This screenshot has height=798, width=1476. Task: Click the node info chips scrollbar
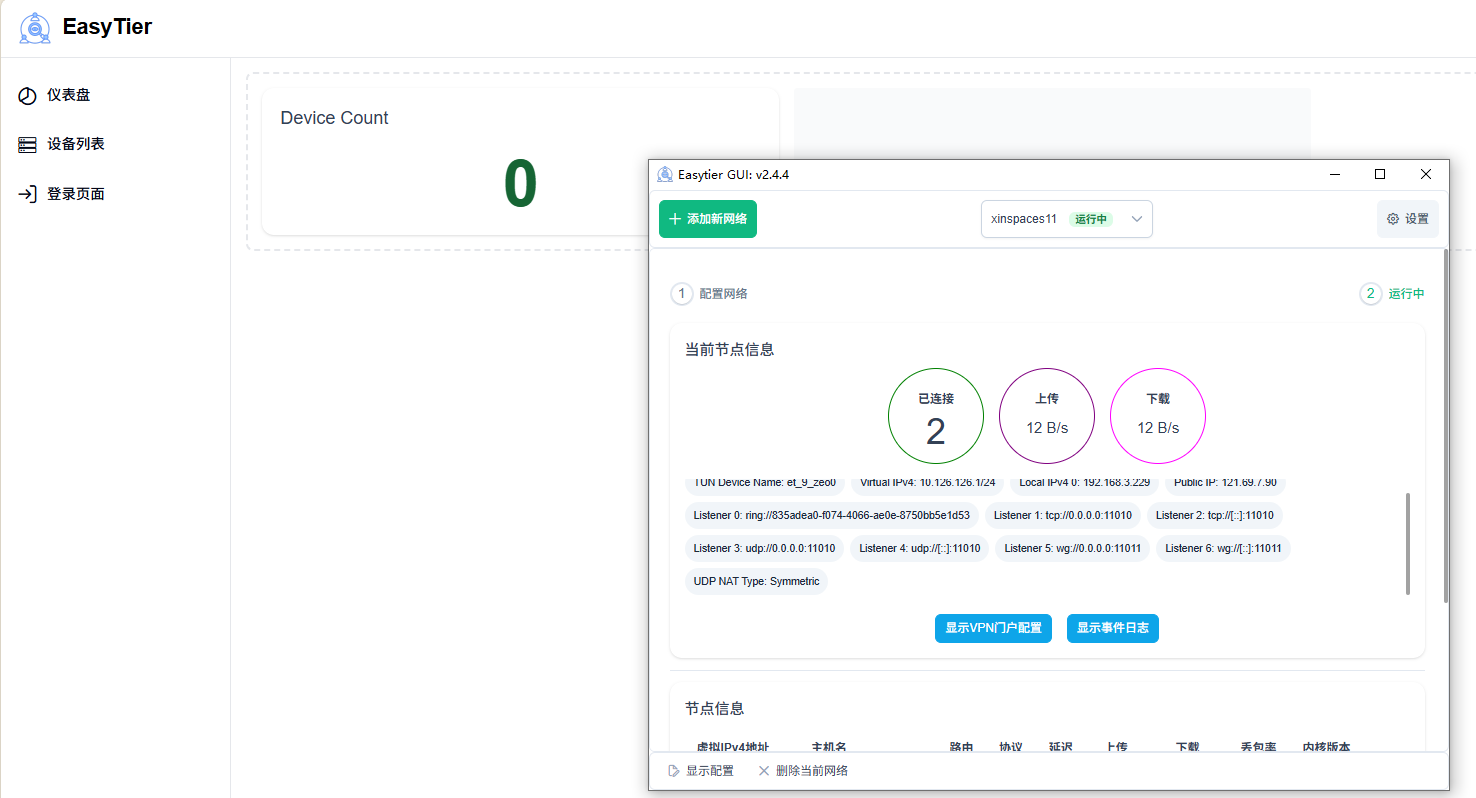click(1408, 543)
